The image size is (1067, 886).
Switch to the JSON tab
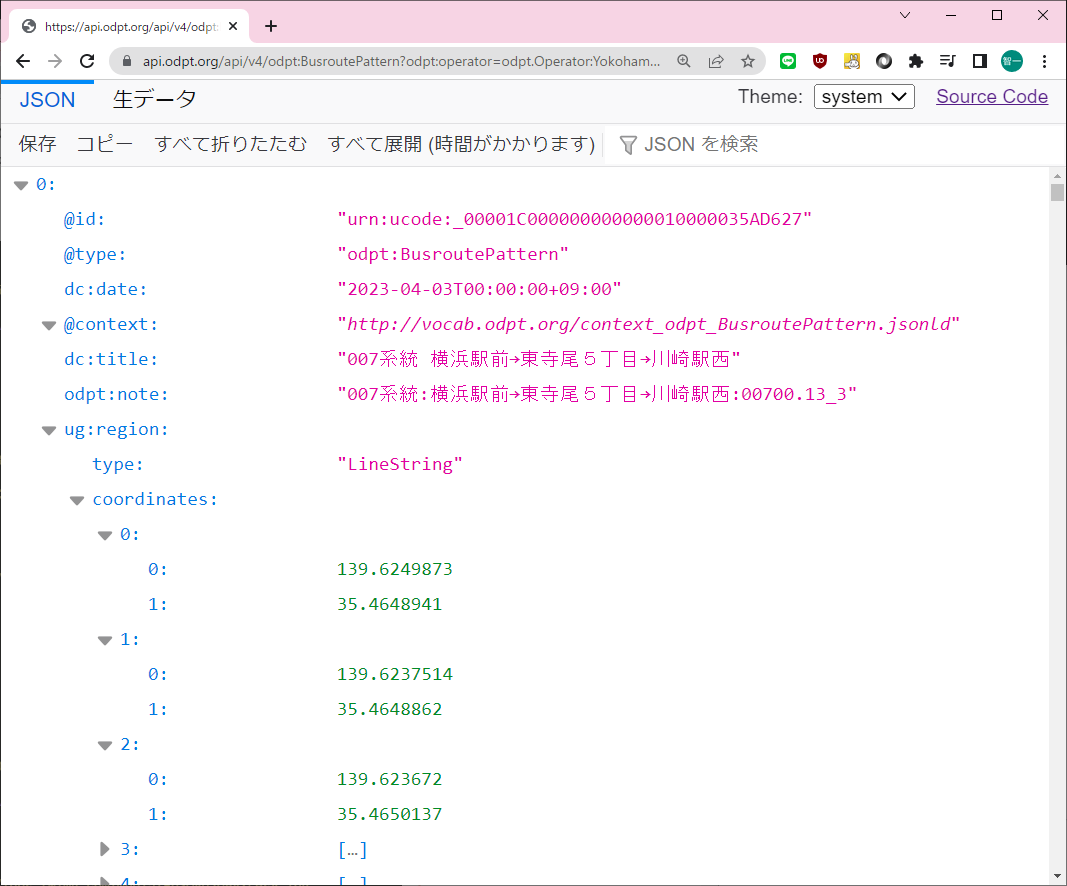coord(47,99)
